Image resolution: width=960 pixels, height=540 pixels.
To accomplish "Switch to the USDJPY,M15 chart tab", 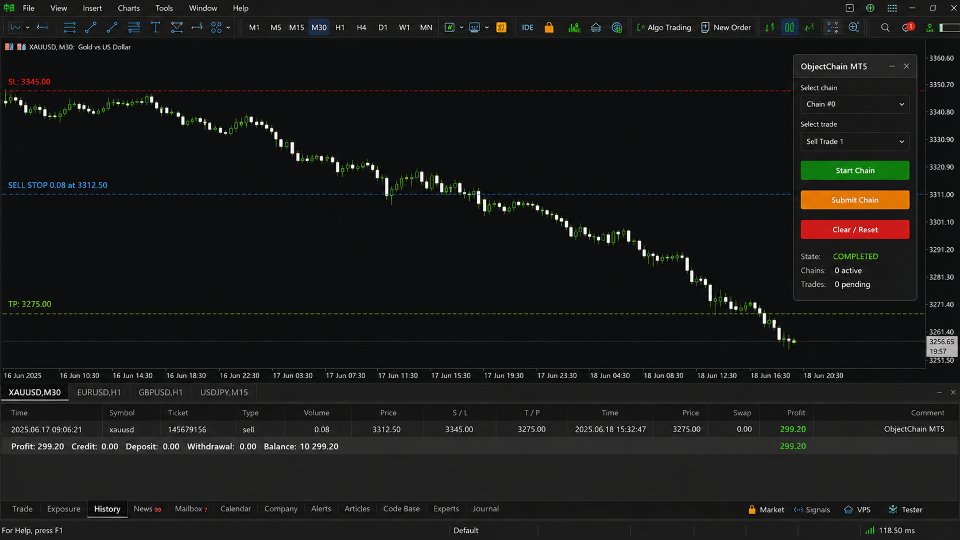I will click(x=224, y=392).
